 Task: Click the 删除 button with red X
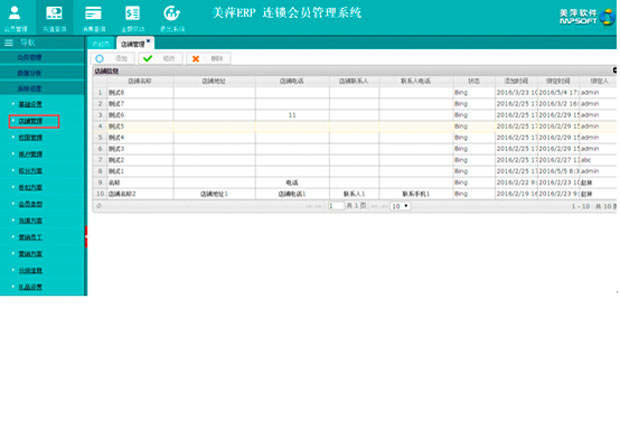[x=208, y=59]
